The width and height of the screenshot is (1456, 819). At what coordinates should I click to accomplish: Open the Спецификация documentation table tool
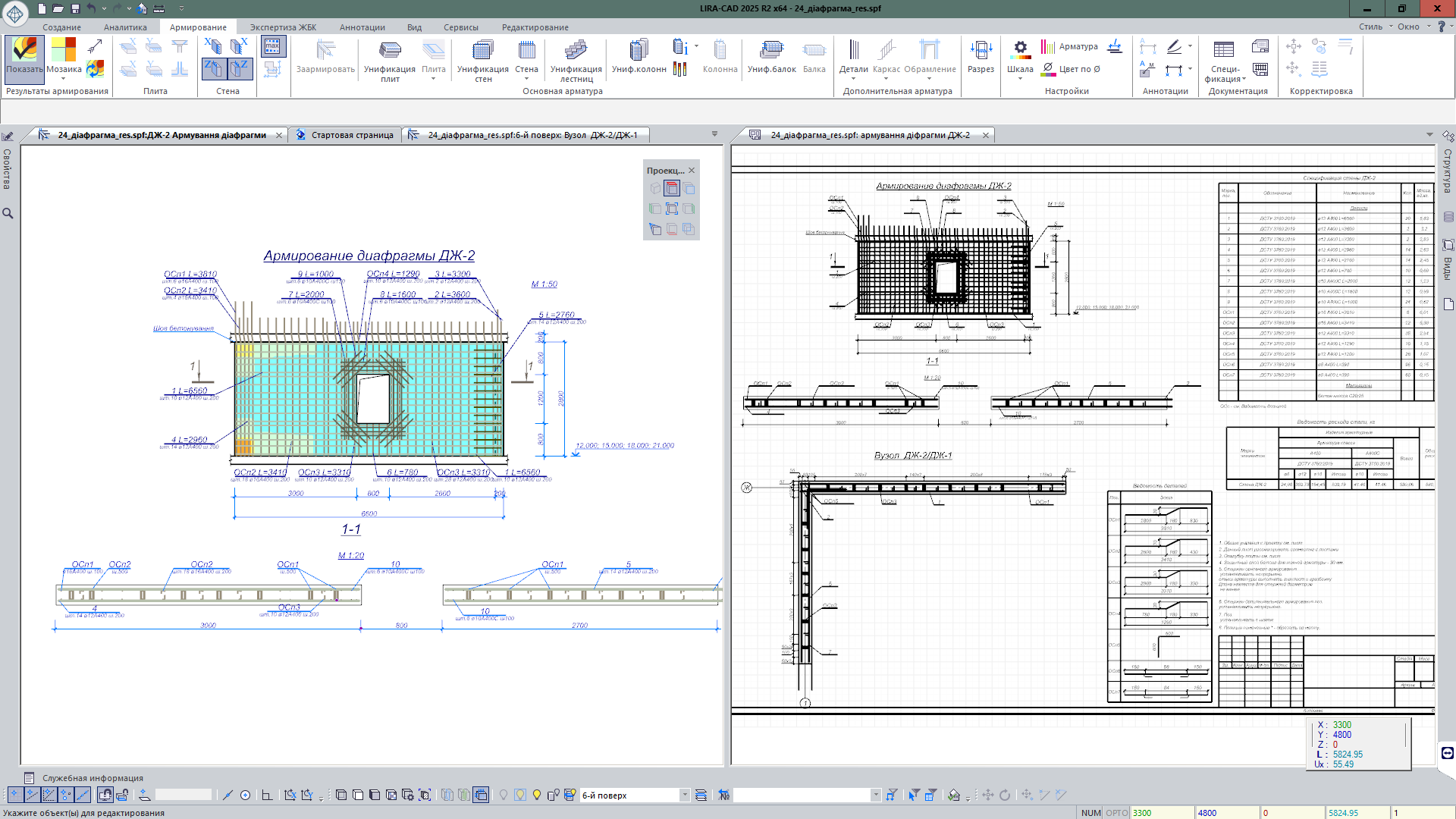click(1224, 59)
